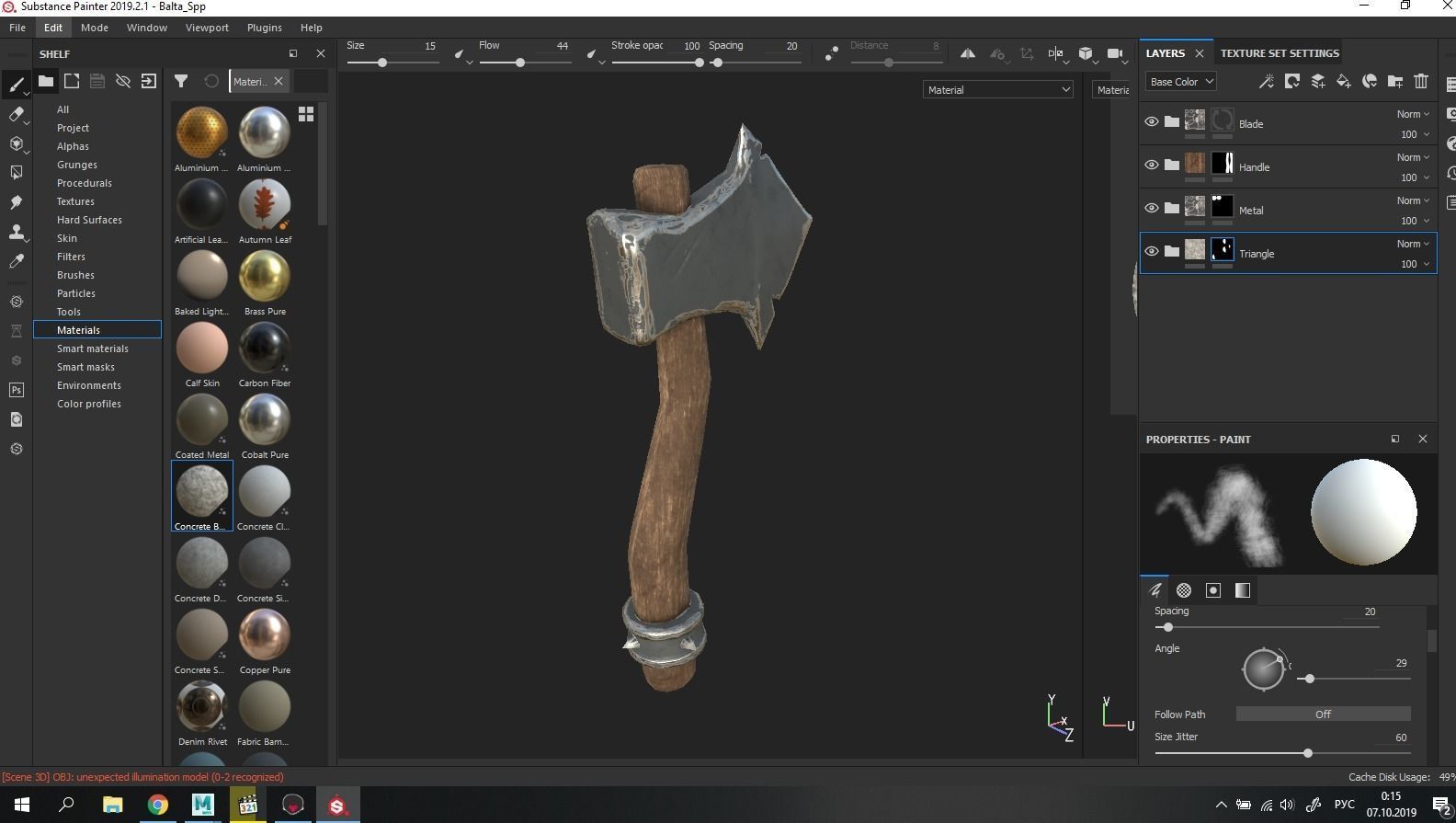Click the add effect magic wand icon

[1266, 81]
